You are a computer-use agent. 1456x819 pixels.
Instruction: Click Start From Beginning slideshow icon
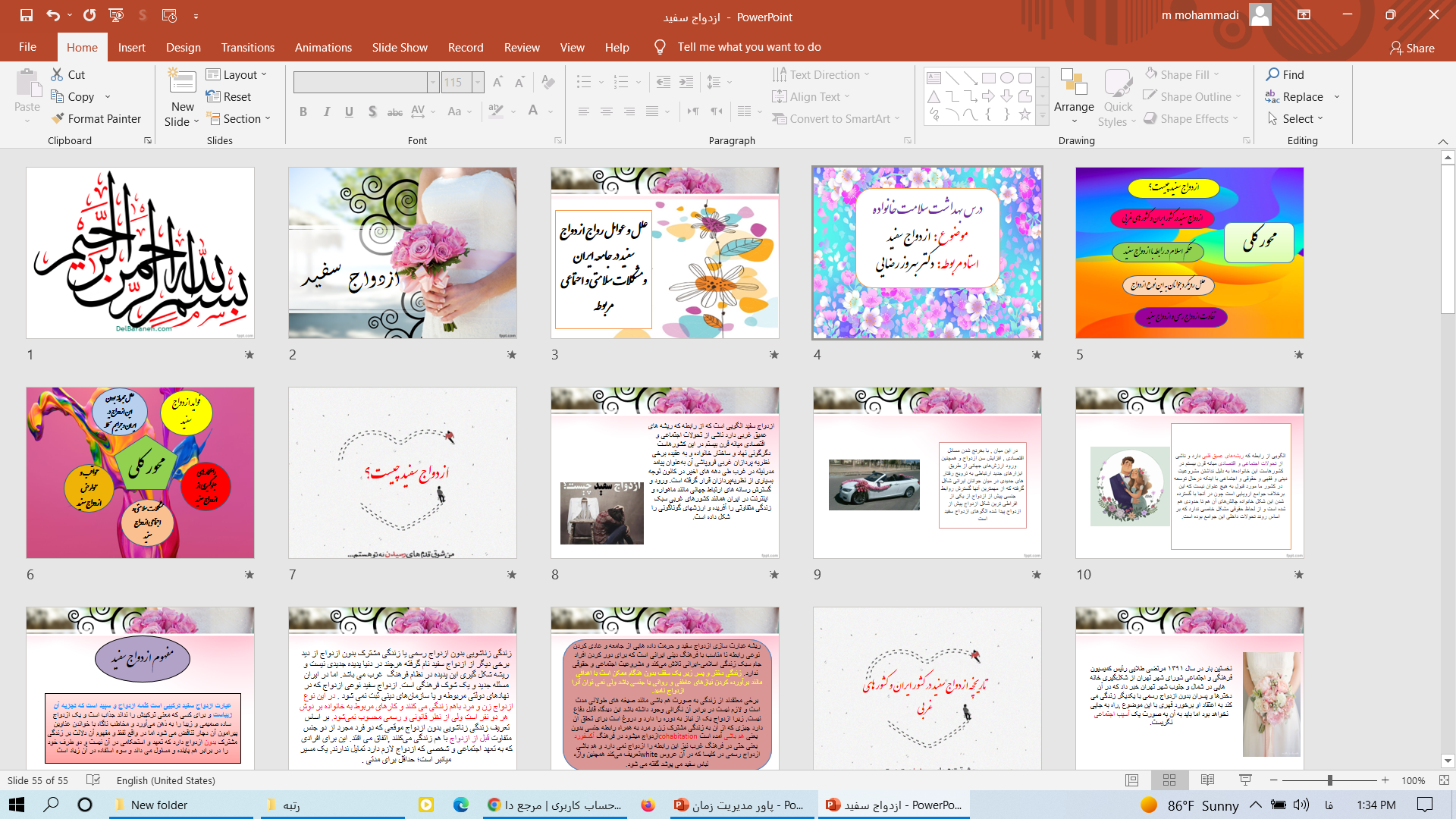pyautogui.click(x=116, y=15)
